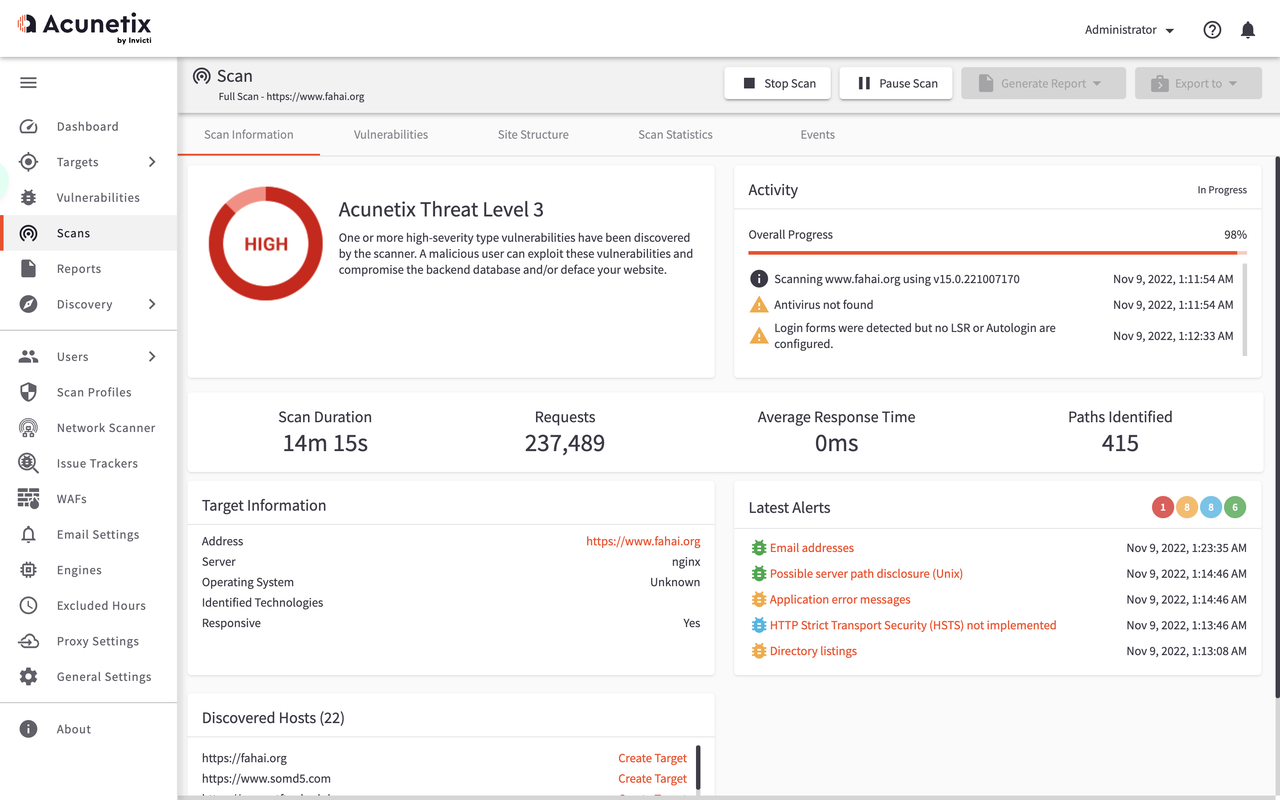Open the Generate Report dropdown
The image size is (1280, 800).
[x=1044, y=83]
